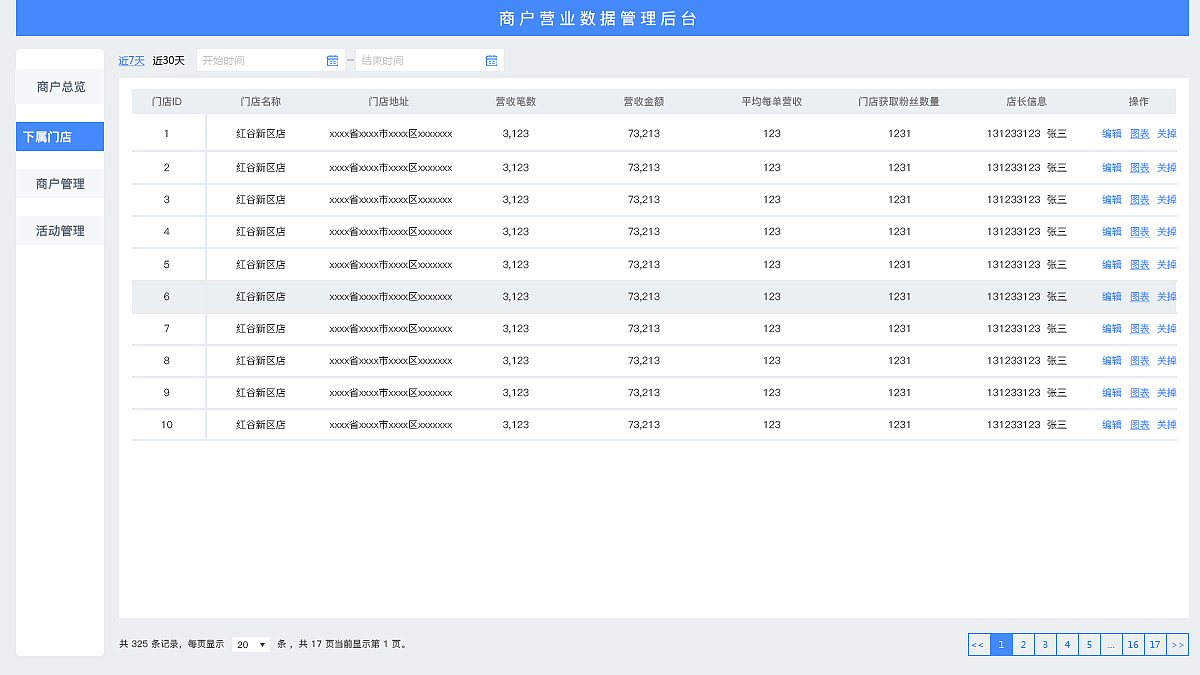This screenshot has width=1200, height=675.
Task: Click the 门店地址 column header
Action: point(389,102)
